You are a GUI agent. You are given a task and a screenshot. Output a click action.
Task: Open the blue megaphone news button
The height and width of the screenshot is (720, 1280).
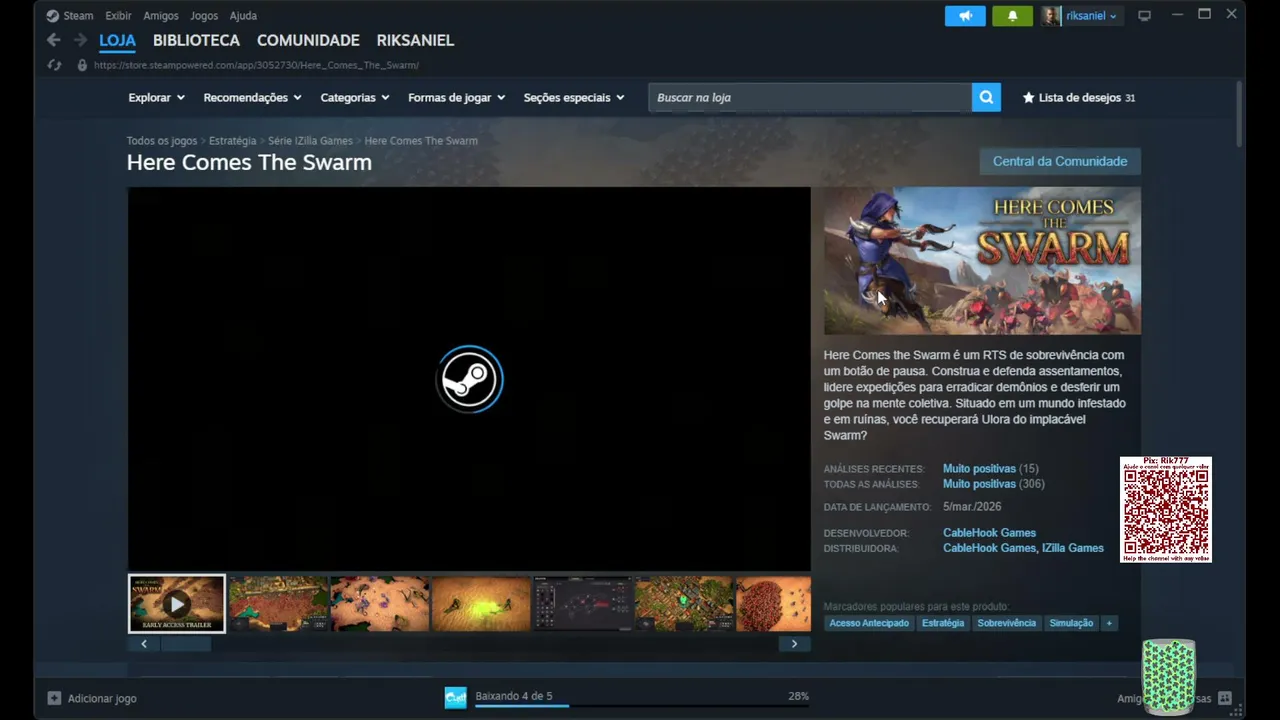click(x=965, y=16)
